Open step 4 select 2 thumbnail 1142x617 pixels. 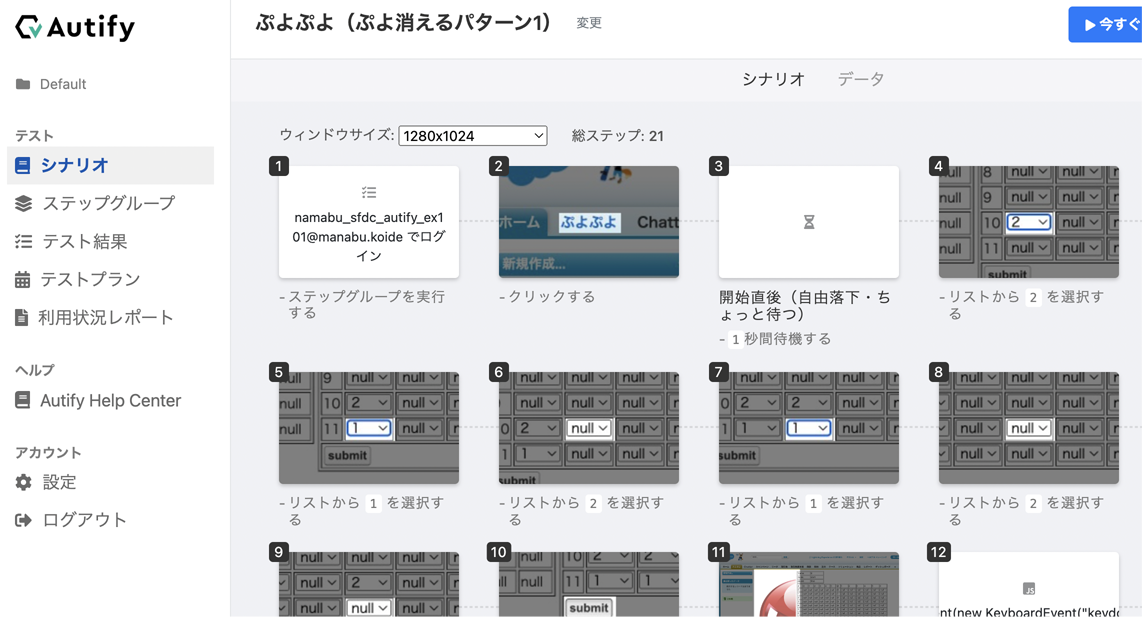1028,222
